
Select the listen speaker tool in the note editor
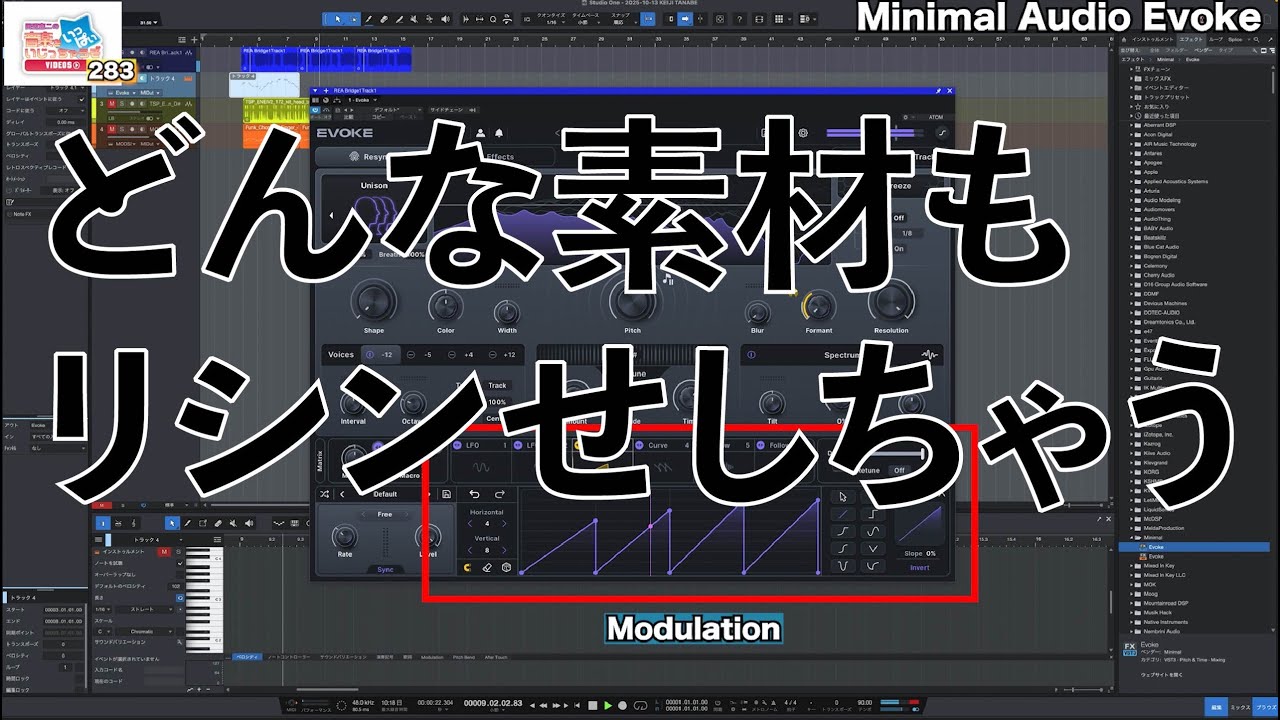tap(249, 523)
